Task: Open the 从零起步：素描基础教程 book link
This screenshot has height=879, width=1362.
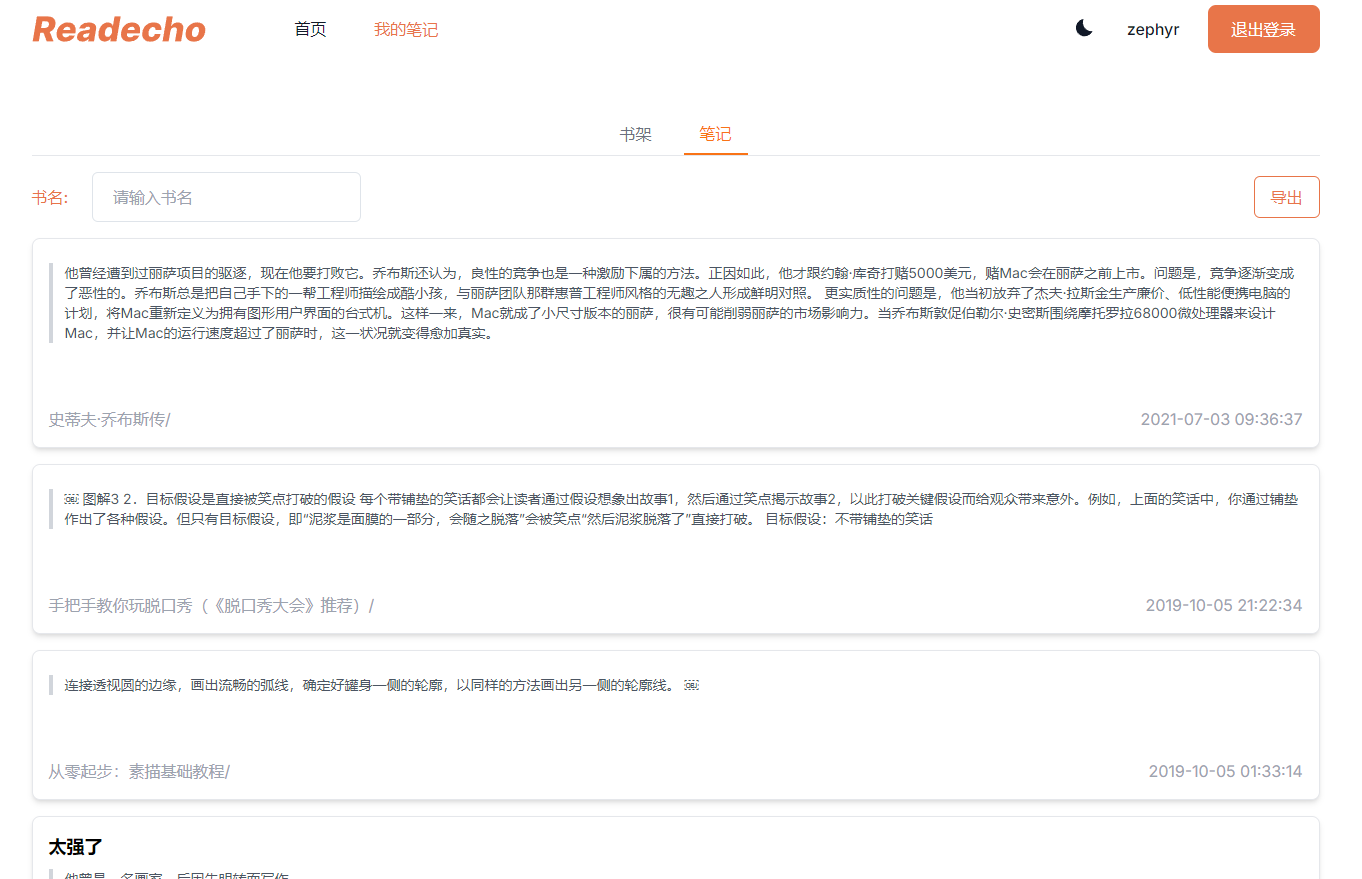Action: pos(138,772)
